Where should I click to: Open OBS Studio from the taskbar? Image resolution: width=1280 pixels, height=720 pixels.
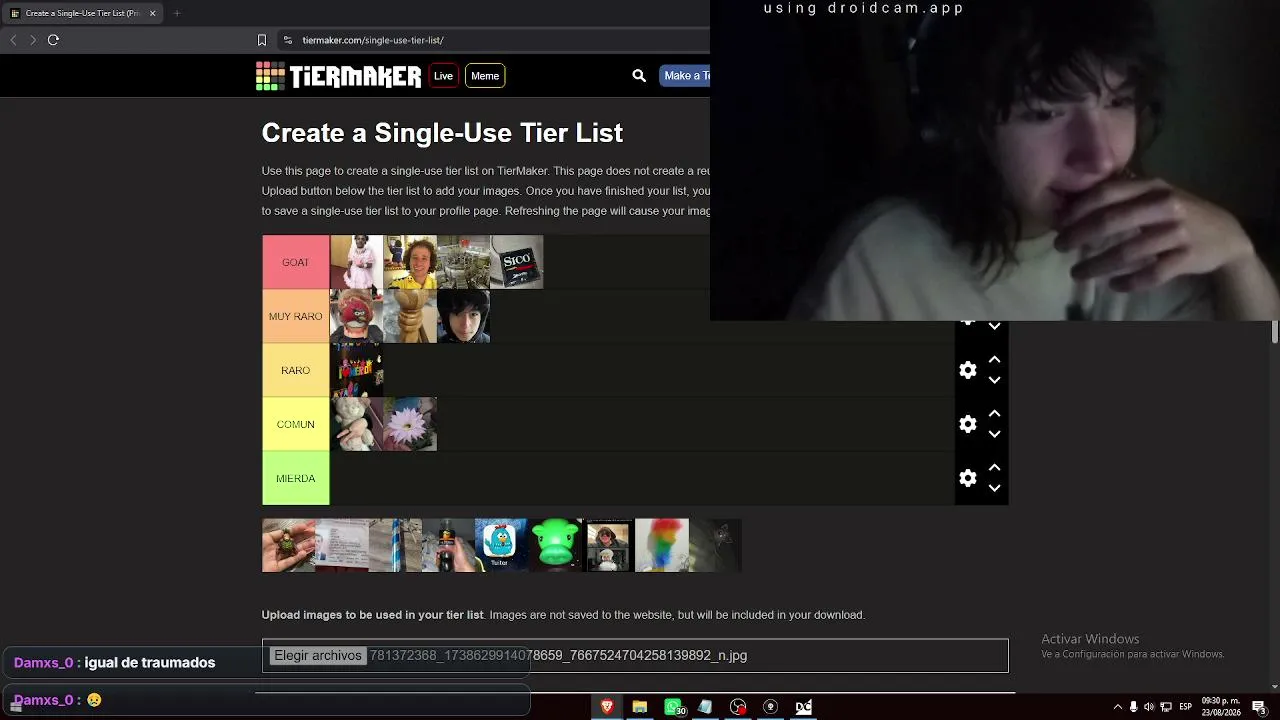[738, 707]
